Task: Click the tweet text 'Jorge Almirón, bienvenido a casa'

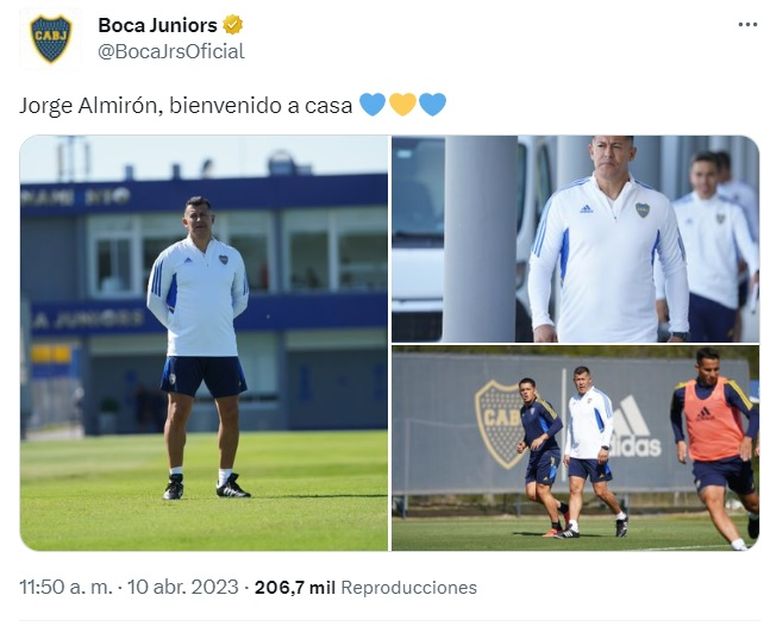Action: click(186, 106)
